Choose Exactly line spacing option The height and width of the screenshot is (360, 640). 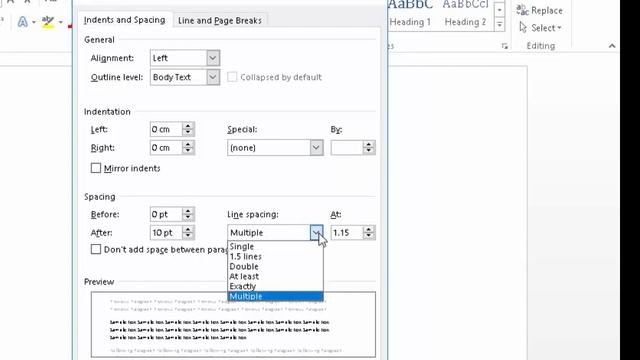click(x=276, y=286)
